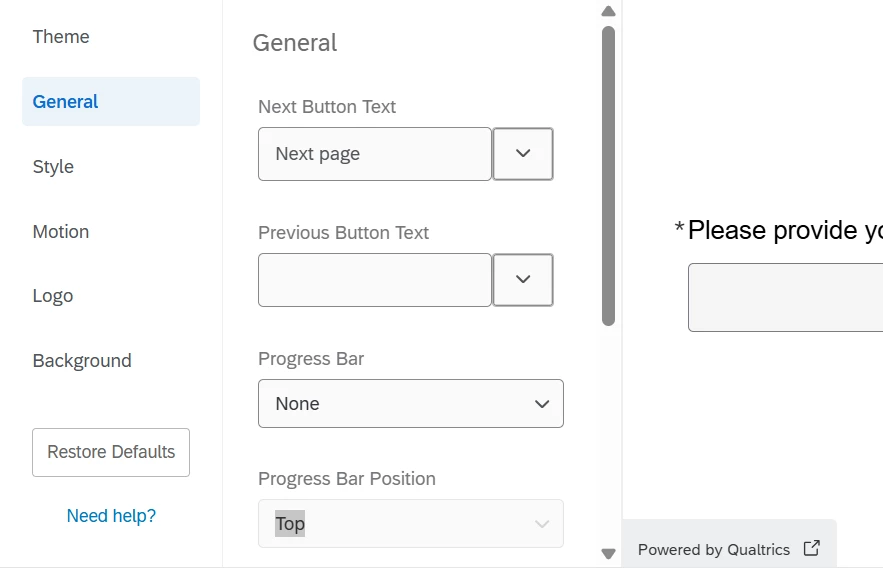Click the Powered by Qualtrics link
Image resolution: width=883 pixels, height=576 pixels.
[x=714, y=550]
